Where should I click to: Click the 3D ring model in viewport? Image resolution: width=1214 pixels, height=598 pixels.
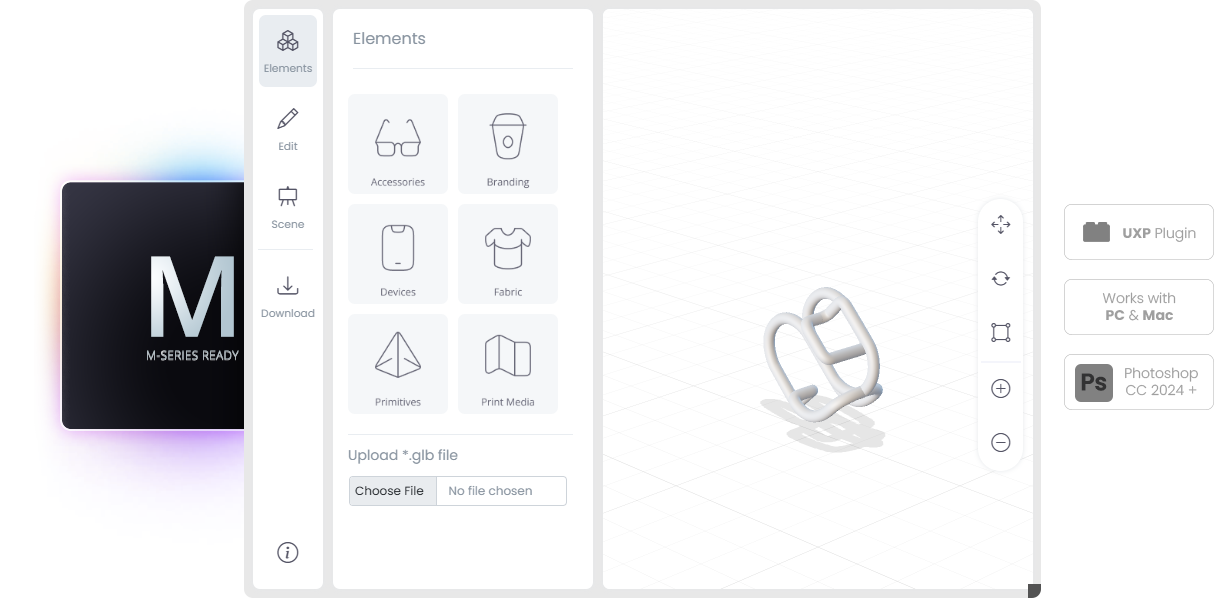(823, 357)
